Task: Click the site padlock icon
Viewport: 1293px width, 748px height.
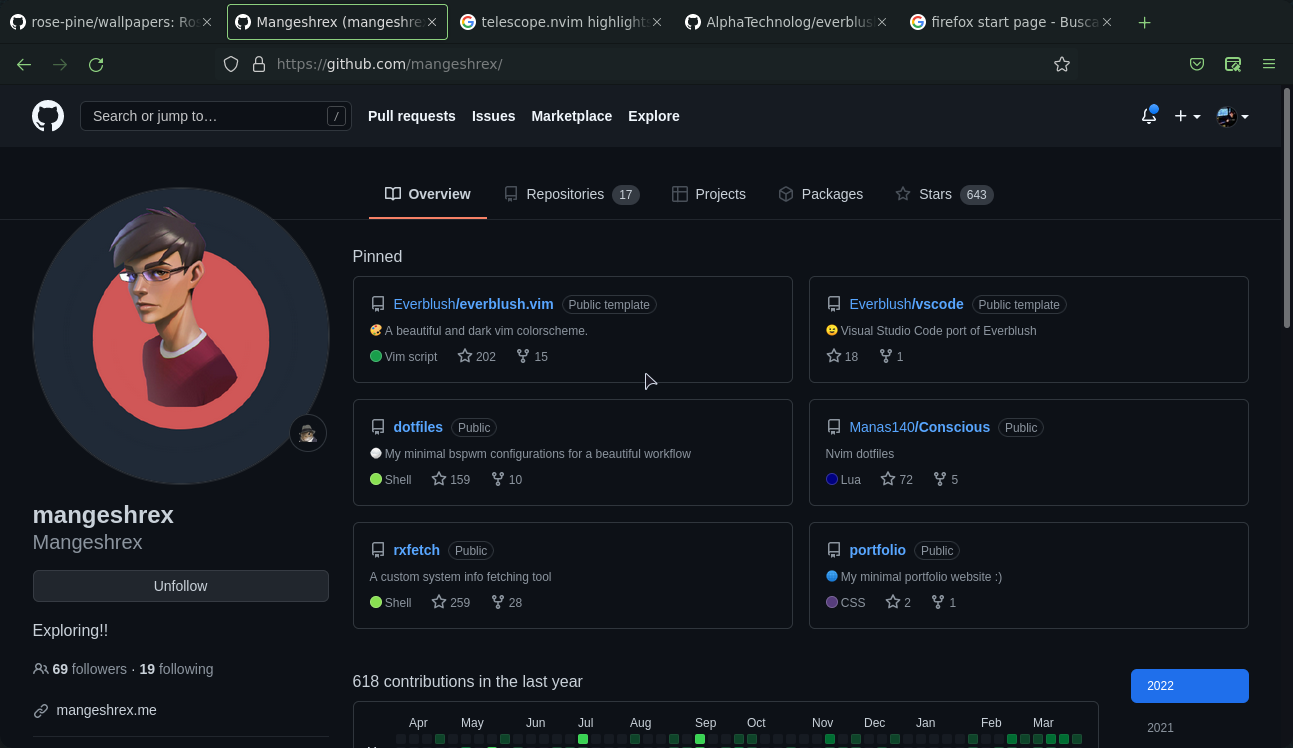Action: (x=258, y=64)
